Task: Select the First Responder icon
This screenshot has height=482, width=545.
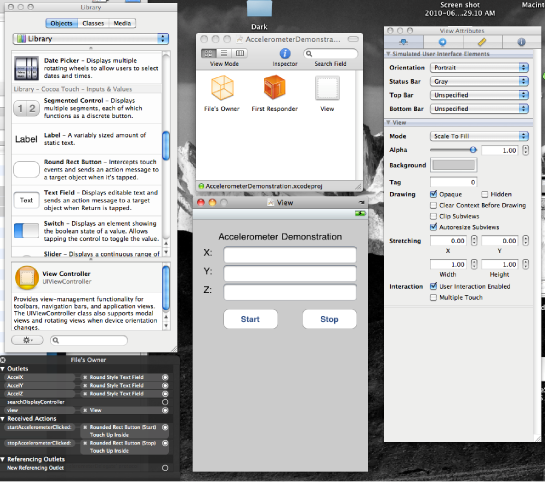Action: (275, 87)
